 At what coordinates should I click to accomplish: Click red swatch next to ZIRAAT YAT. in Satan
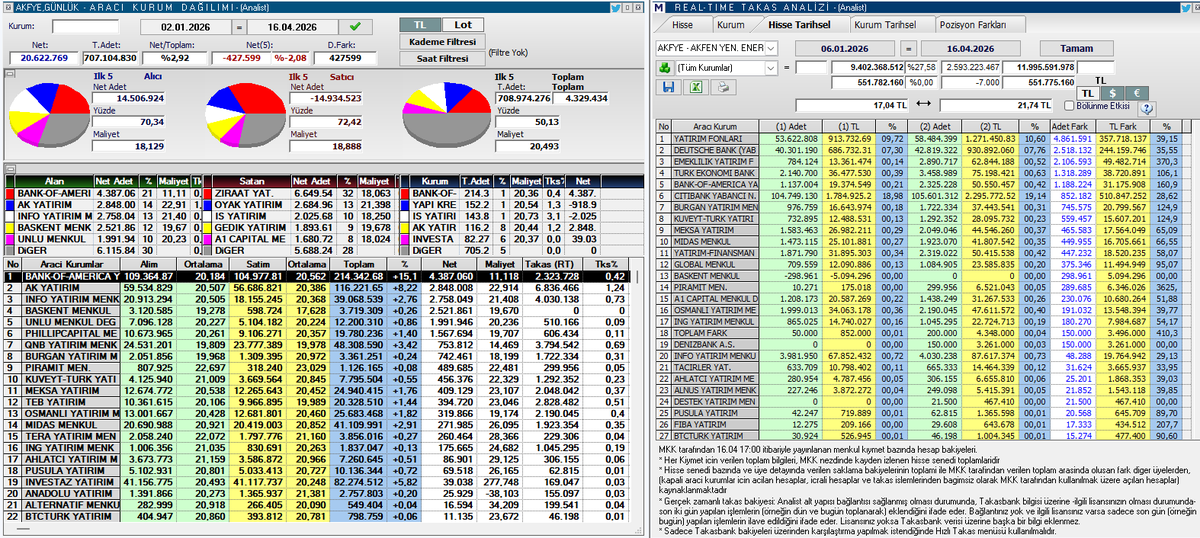pyautogui.click(x=209, y=192)
